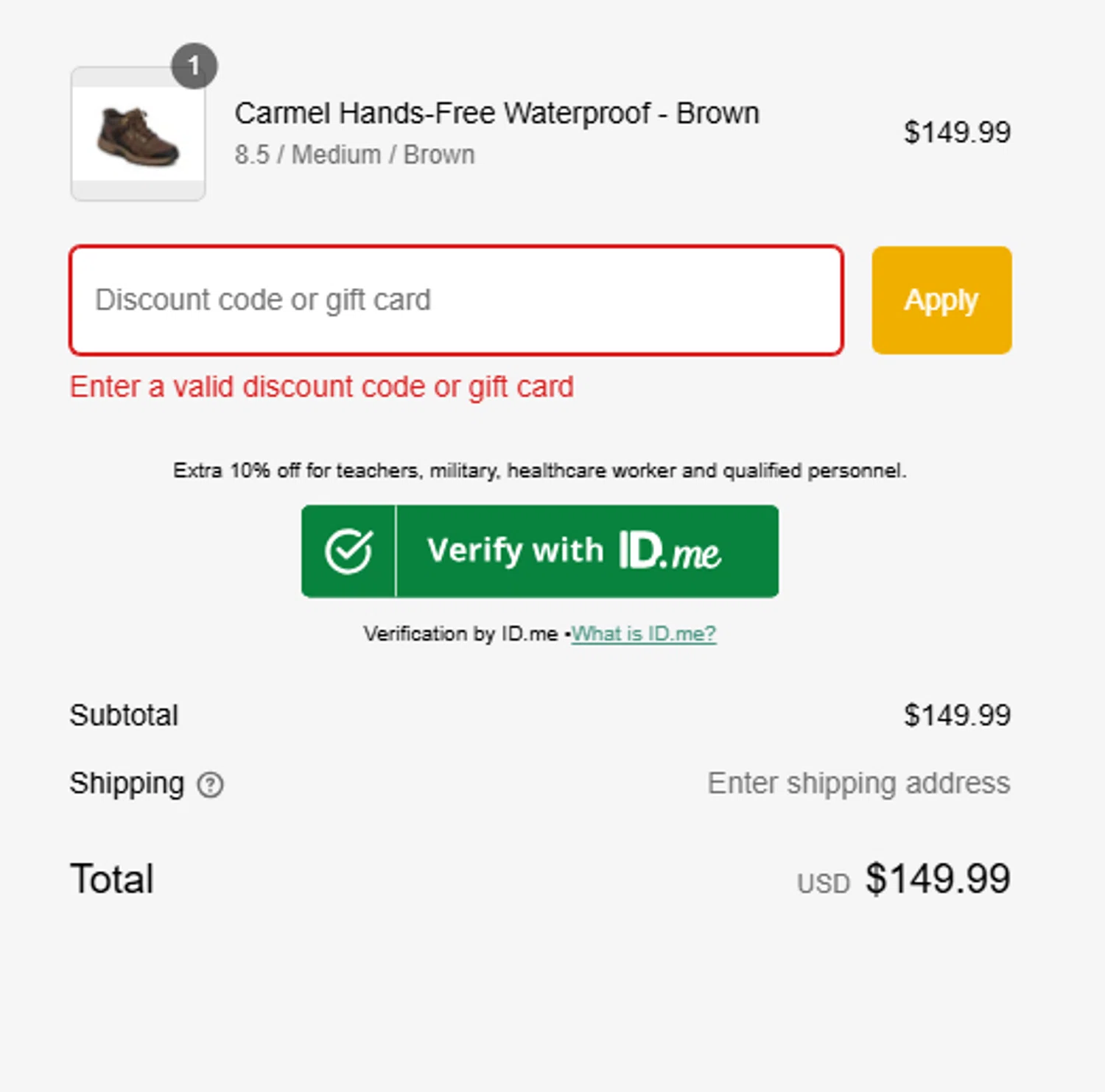Viewport: 1105px width, 1092px height.
Task: Click the Enter shipping address text
Action: coord(859,783)
